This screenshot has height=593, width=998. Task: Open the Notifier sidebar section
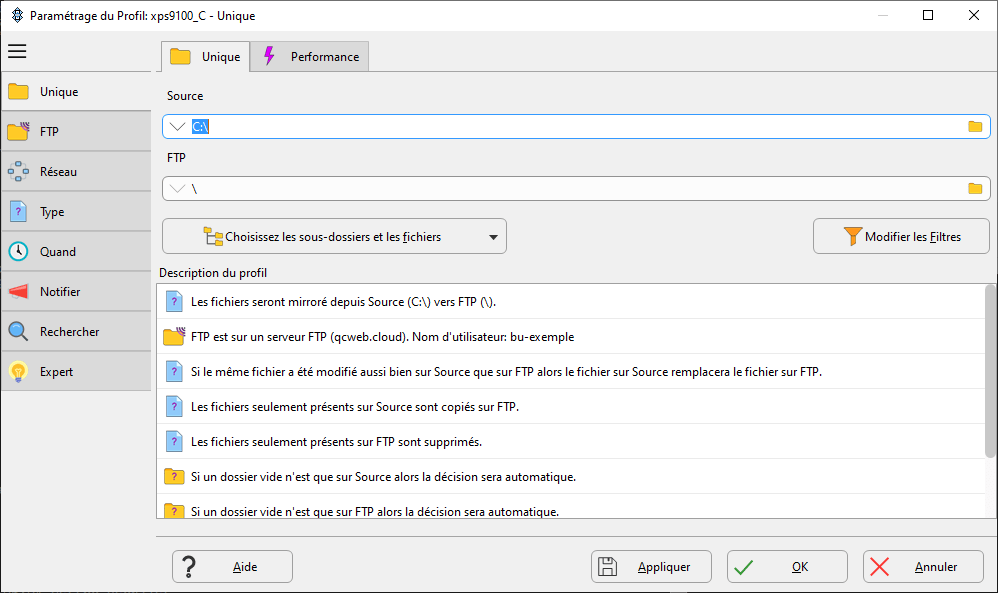(x=76, y=292)
